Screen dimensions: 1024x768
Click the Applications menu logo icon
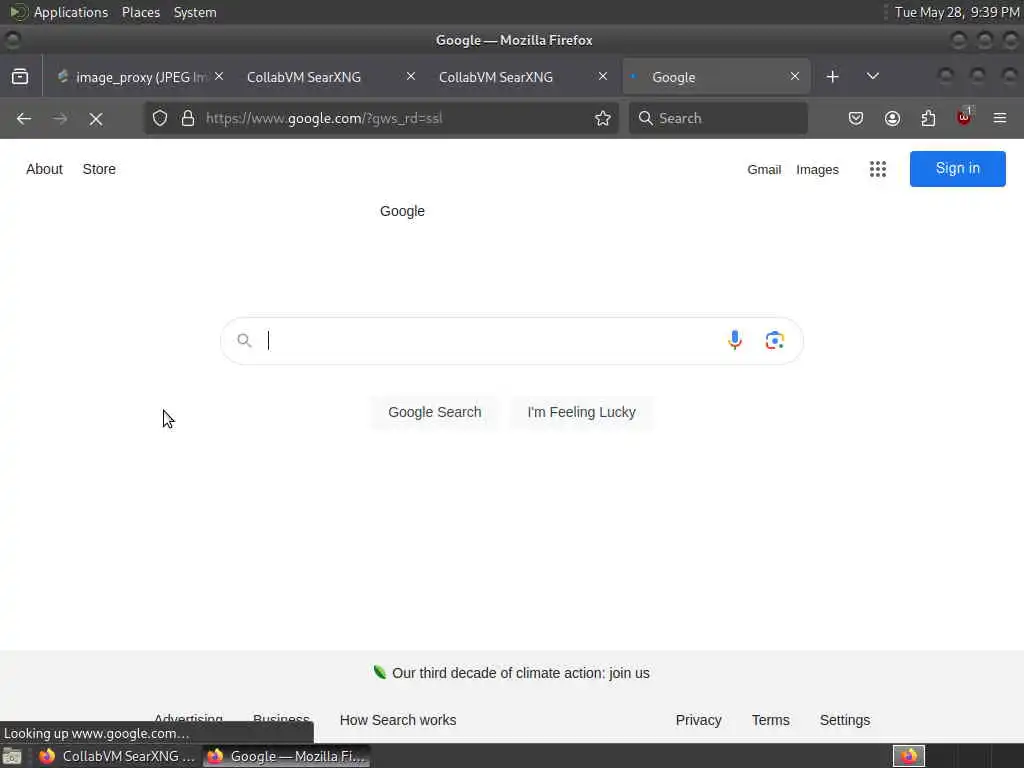click(x=18, y=12)
